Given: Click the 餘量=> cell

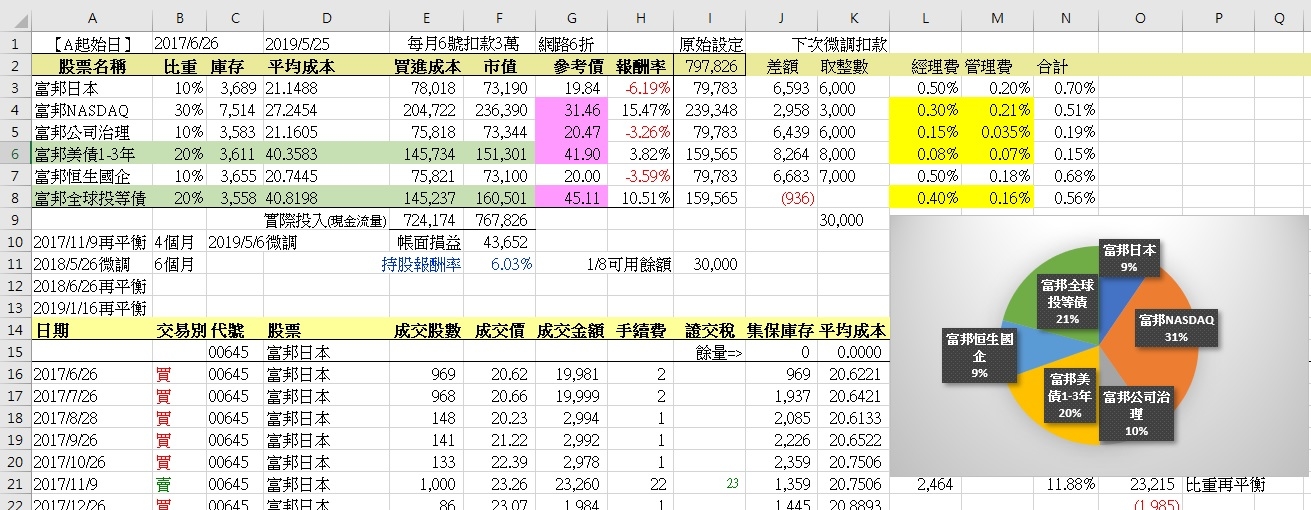Looking at the screenshot, I should click(709, 352).
